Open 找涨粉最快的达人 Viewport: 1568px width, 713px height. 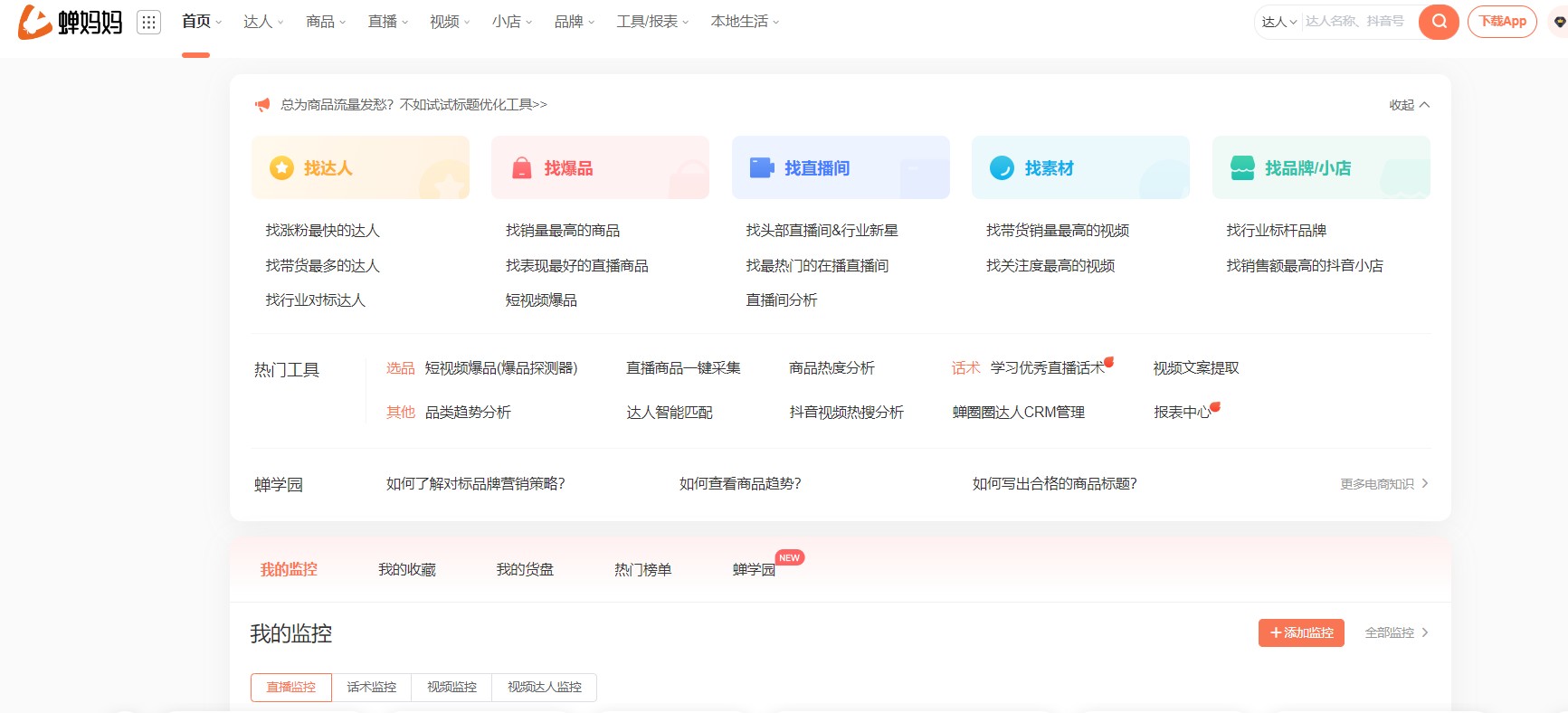tap(323, 231)
